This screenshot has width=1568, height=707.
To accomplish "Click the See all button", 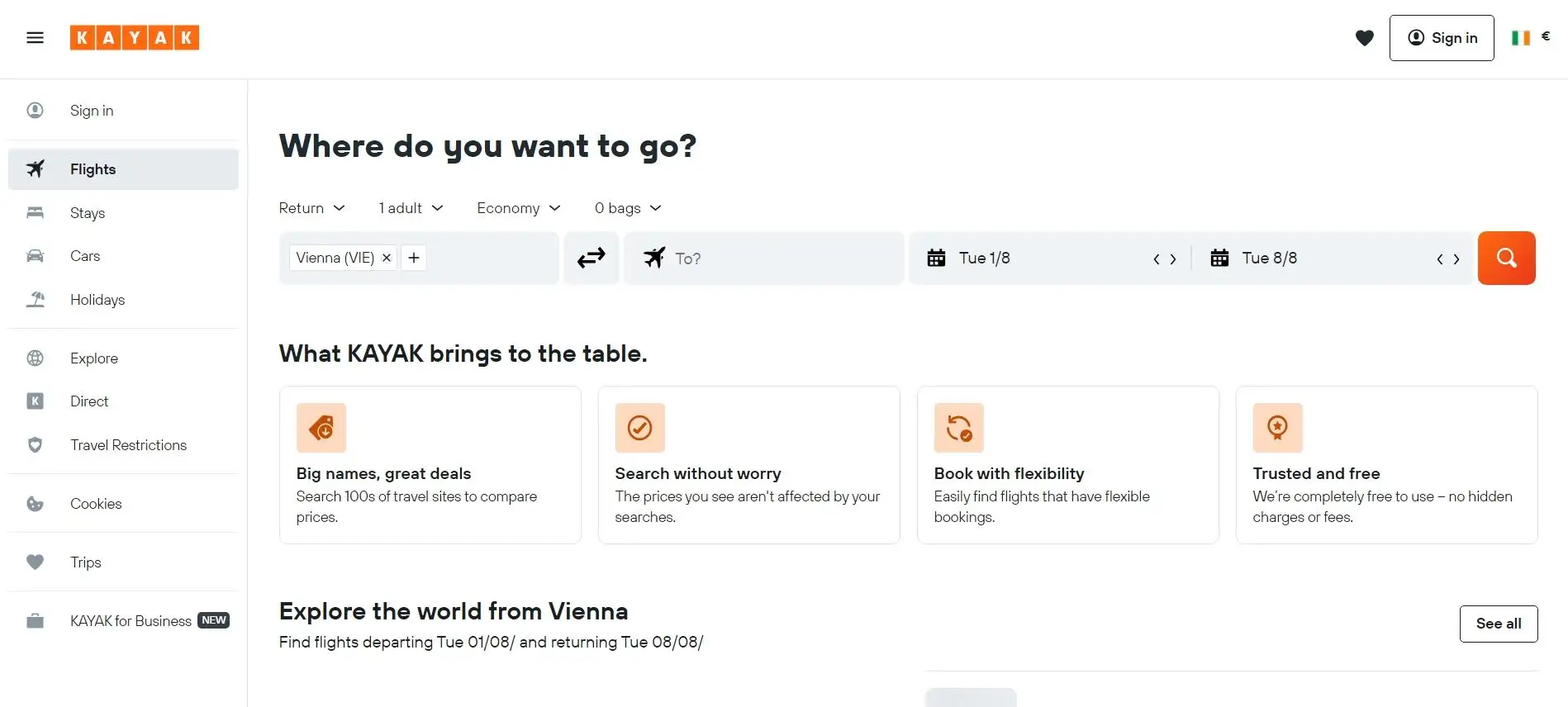I will point(1499,624).
